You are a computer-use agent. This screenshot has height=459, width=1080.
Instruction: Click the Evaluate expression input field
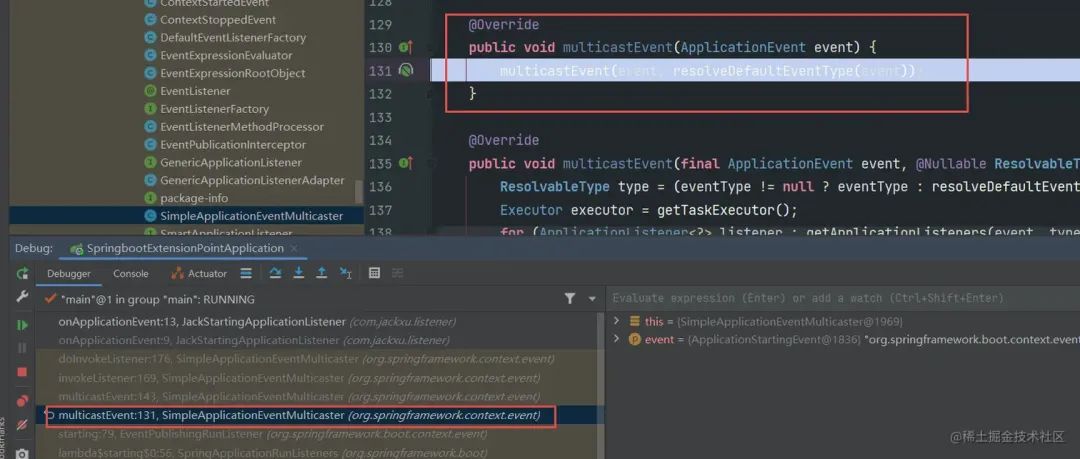(843, 298)
